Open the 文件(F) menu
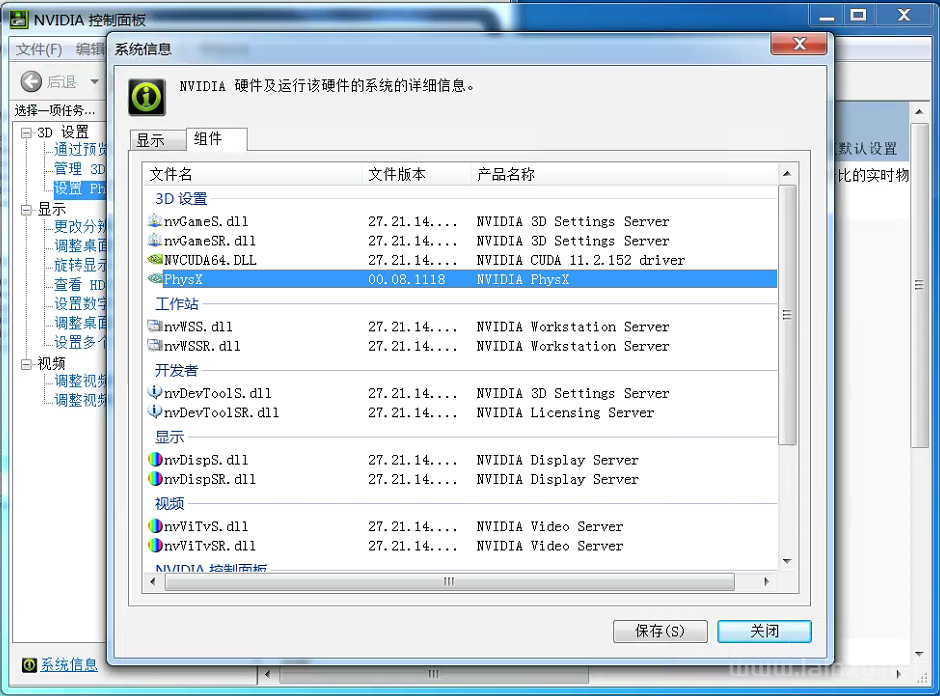The width and height of the screenshot is (940, 696). [x=39, y=49]
